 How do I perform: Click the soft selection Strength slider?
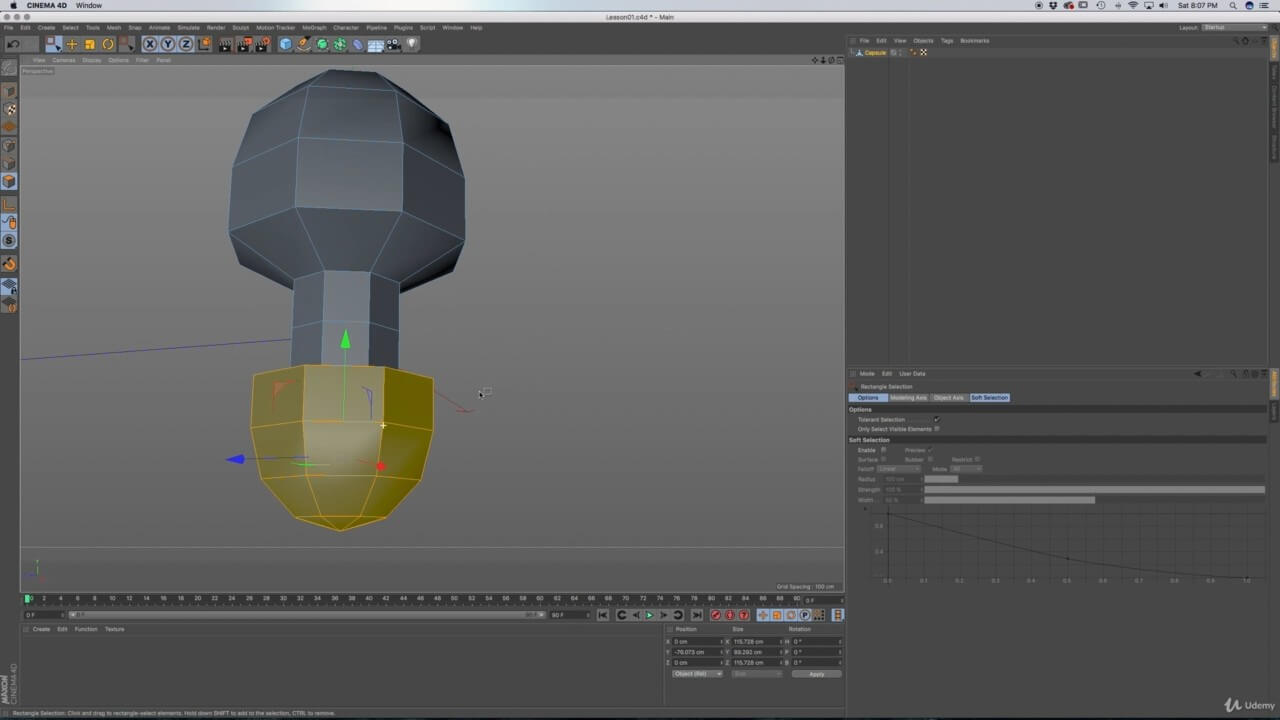coord(1094,490)
